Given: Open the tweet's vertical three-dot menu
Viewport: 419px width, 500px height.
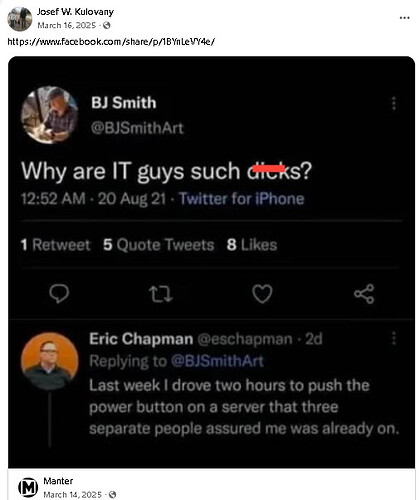Looking at the screenshot, I should point(394,103).
